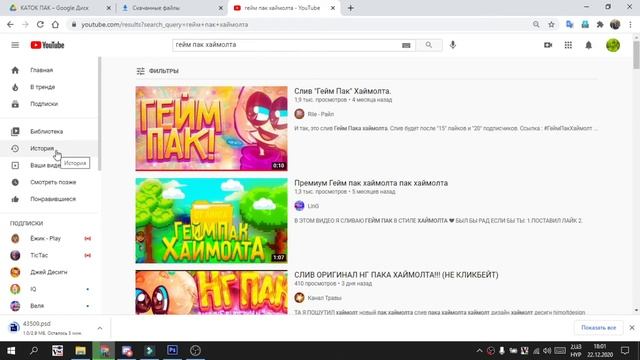This screenshot has width=640, height=360.
Task: Open the YouTube hamburger guide menu
Action: point(15,45)
